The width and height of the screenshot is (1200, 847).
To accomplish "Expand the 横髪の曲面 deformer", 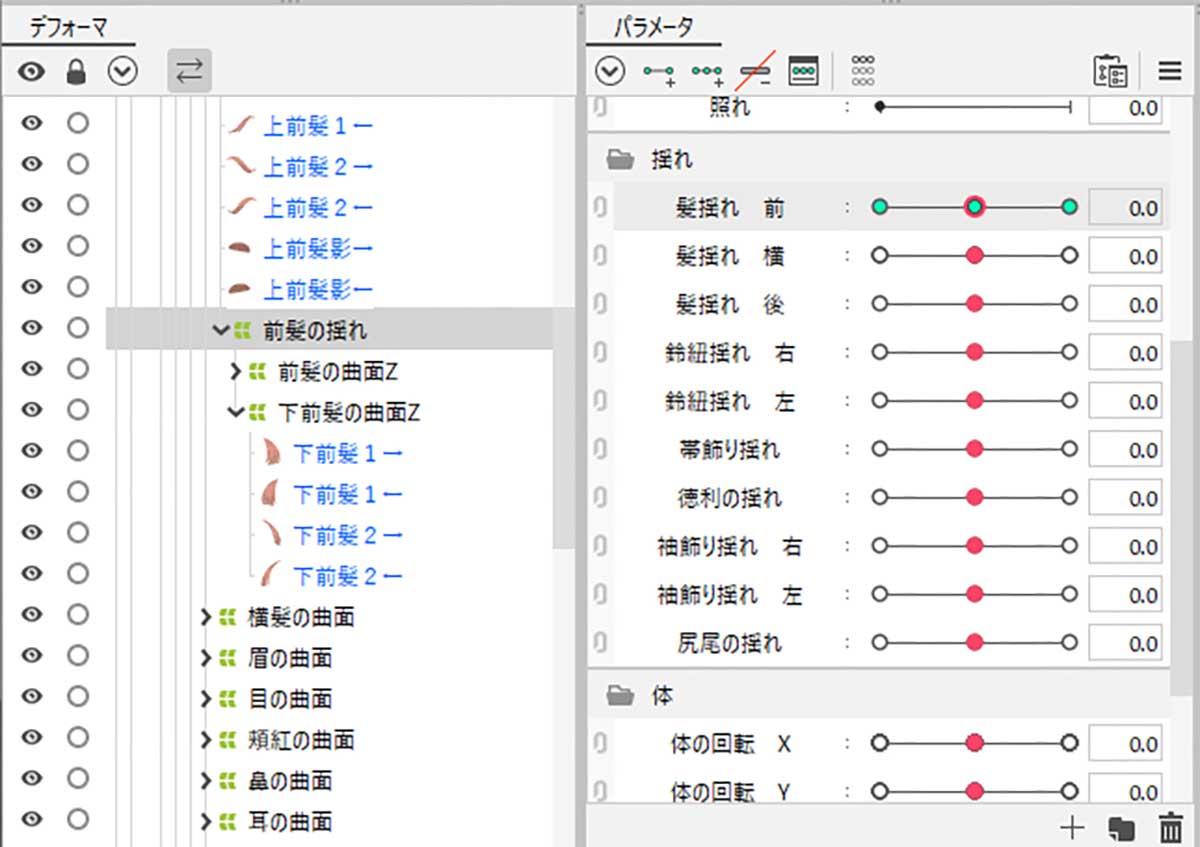I will tap(206, 617).
